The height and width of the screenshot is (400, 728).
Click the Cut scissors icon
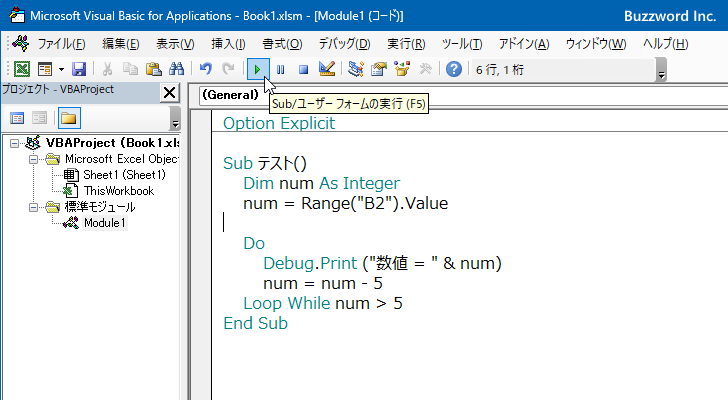pos(107,69)
